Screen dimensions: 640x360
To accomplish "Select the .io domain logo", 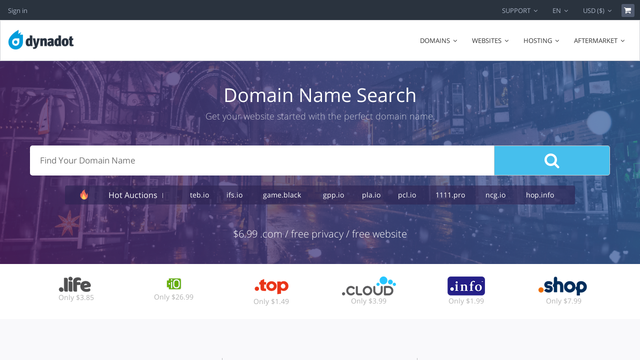I will (174, 284).
